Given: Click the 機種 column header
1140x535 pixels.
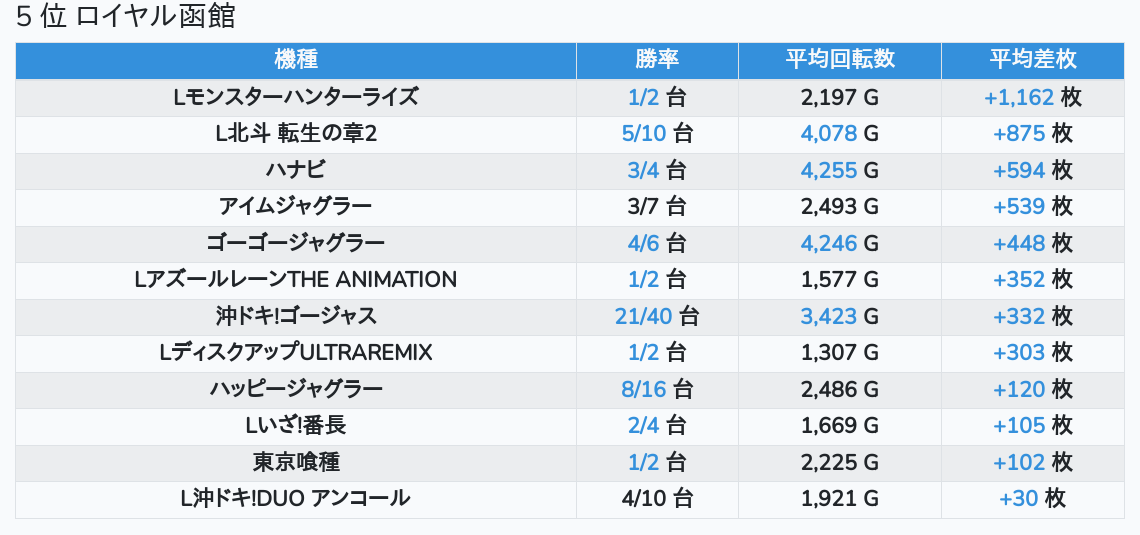Looking at the screenshot, I should point(295,60).
